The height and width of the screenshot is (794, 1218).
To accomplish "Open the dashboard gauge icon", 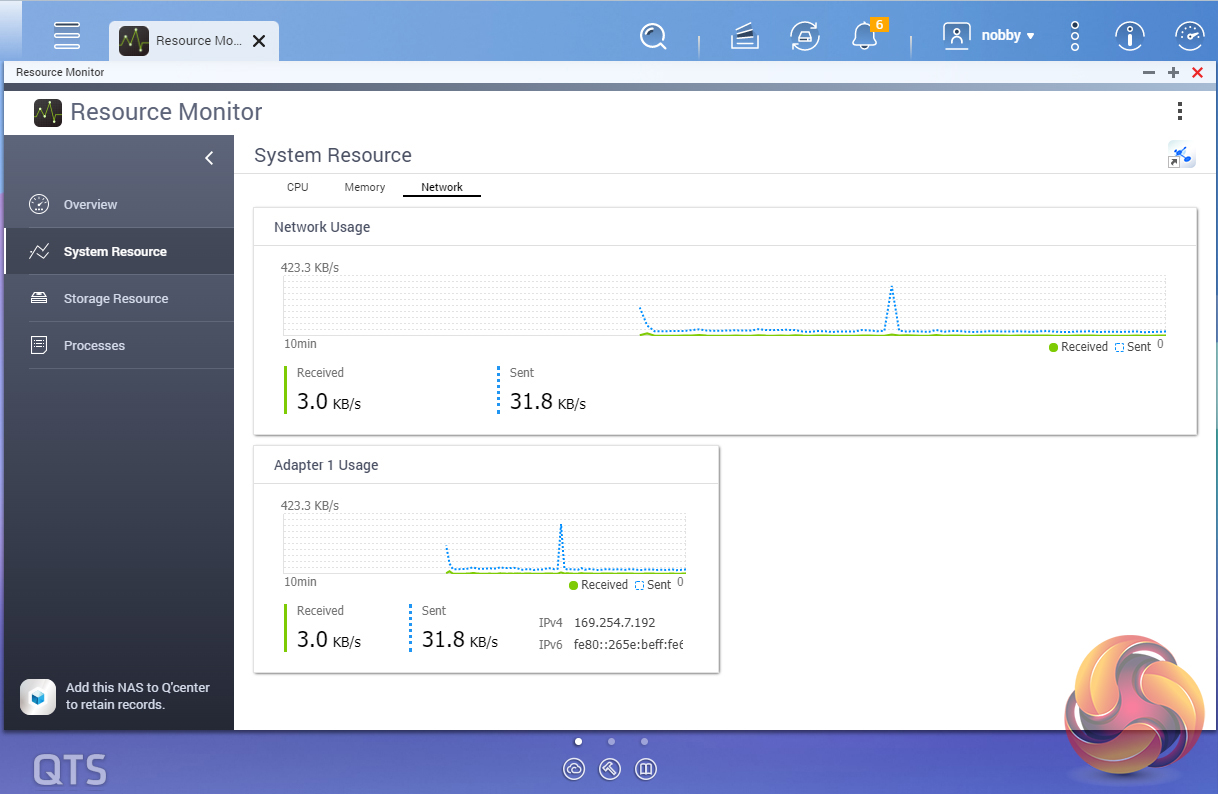I will 1189,37.
